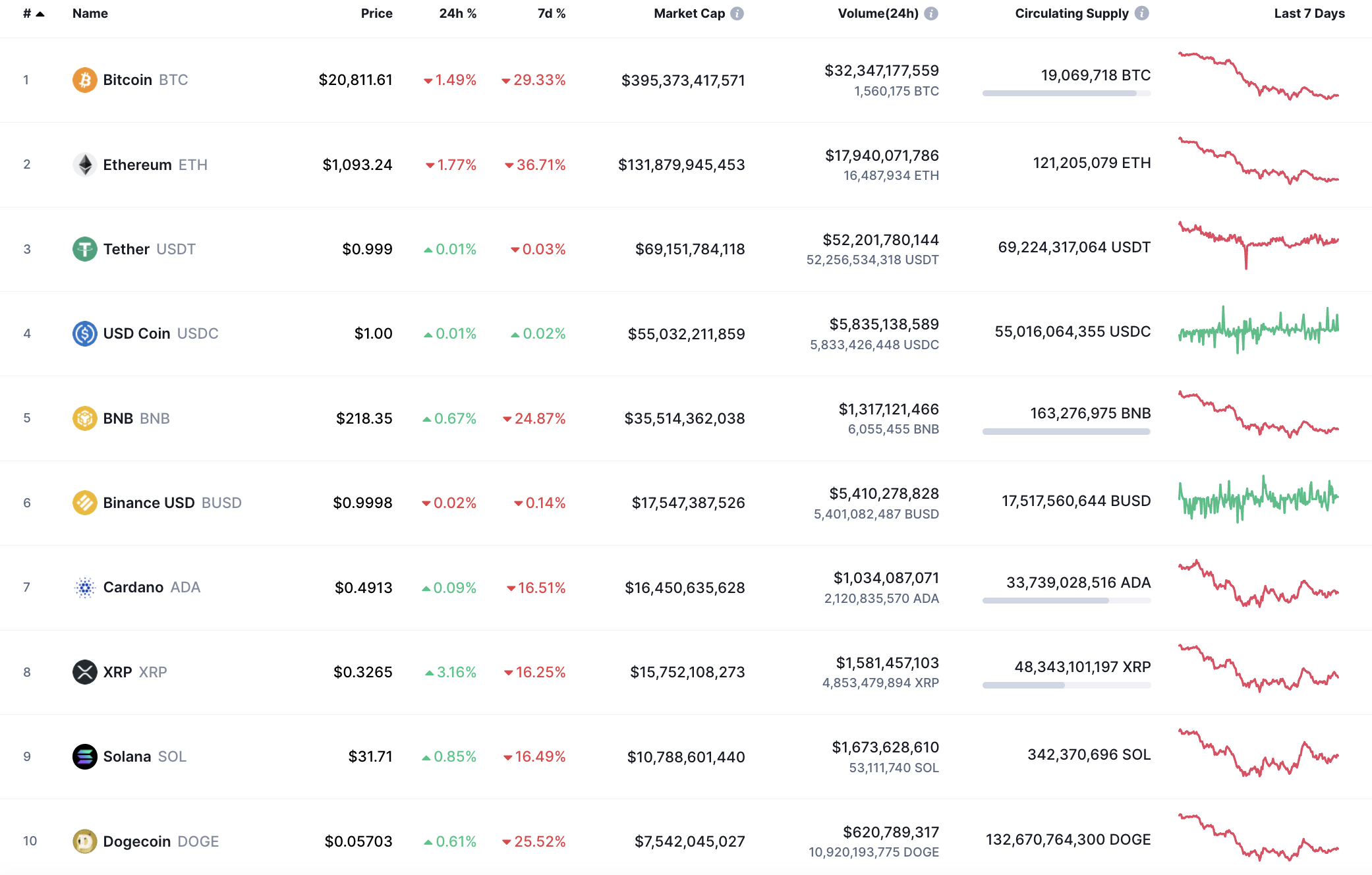
Task: Click the Circulating Supply info icon
Action: 1142,13
